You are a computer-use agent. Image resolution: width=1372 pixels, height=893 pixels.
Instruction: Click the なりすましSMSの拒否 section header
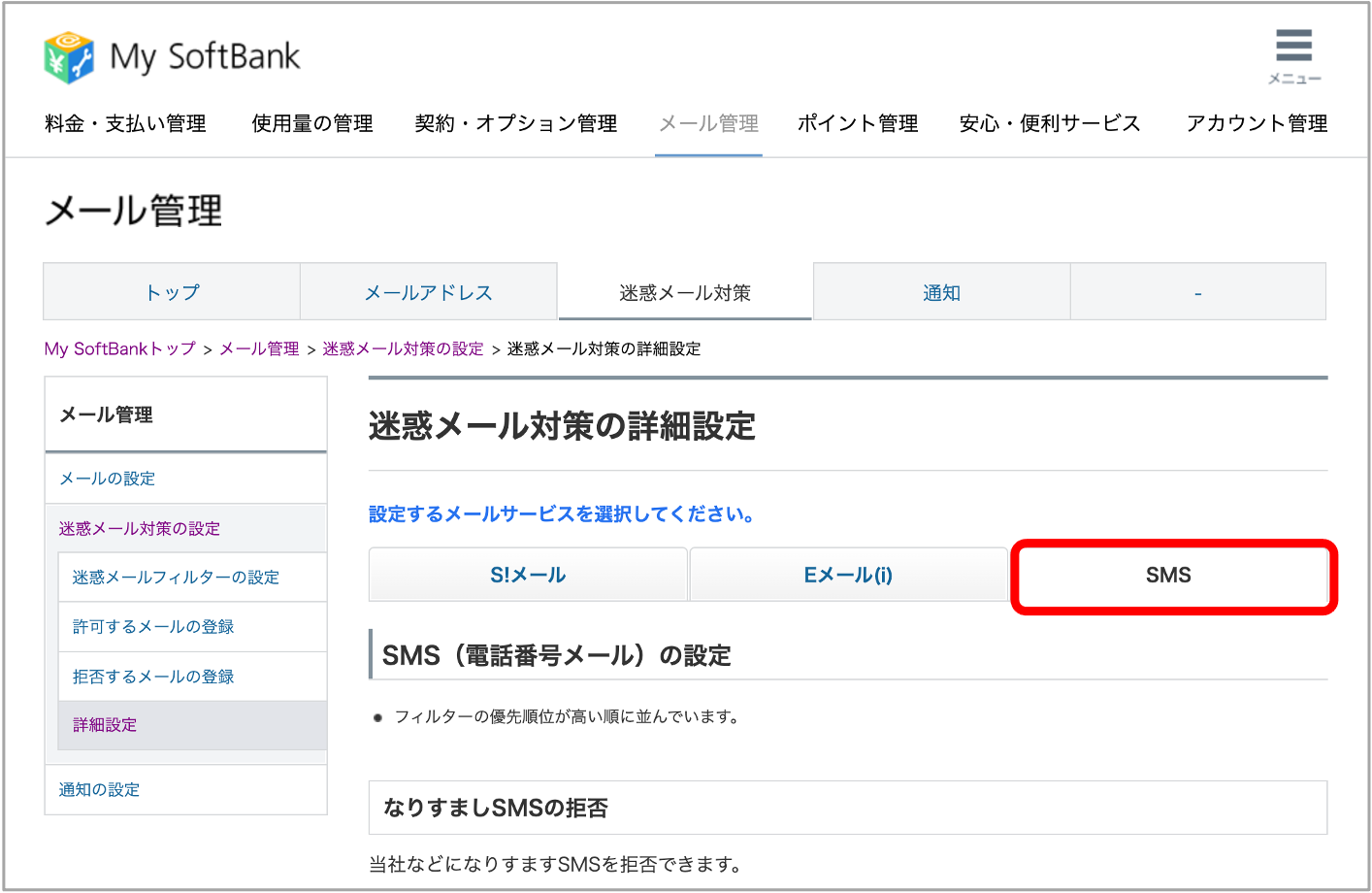coord(848,808)
